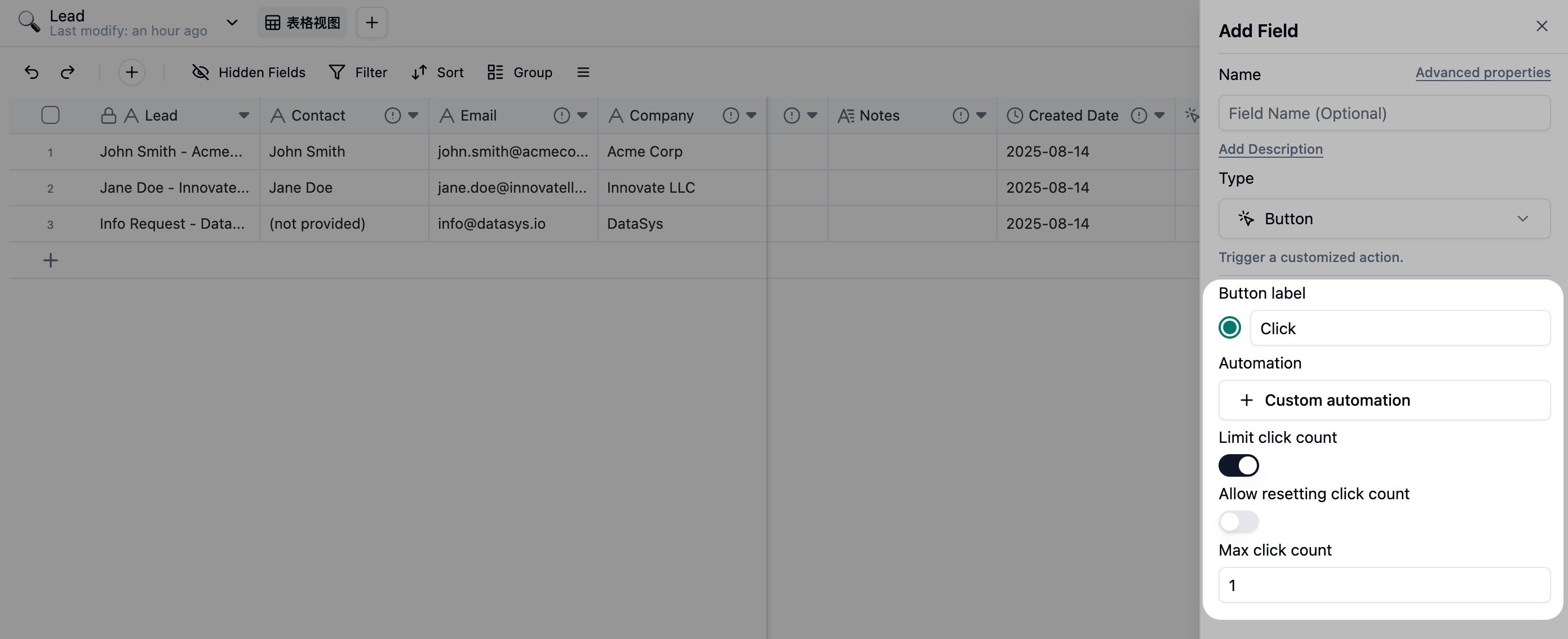Screen dimensions: 1568x639
Task: Enable Allow resetting click count
Action: click(1238, 522)
